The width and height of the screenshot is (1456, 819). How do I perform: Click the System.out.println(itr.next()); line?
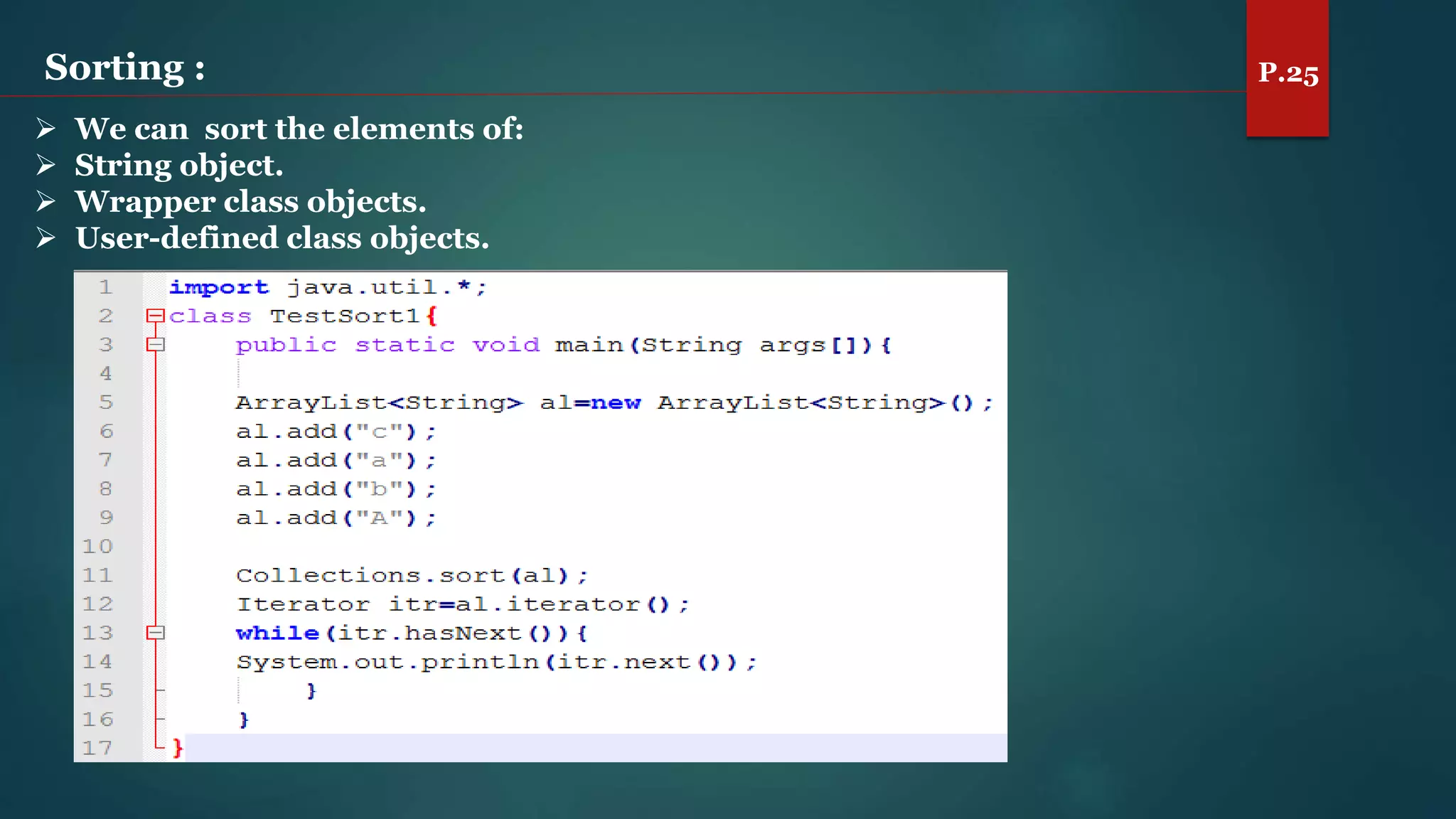[x=496, y=662]
